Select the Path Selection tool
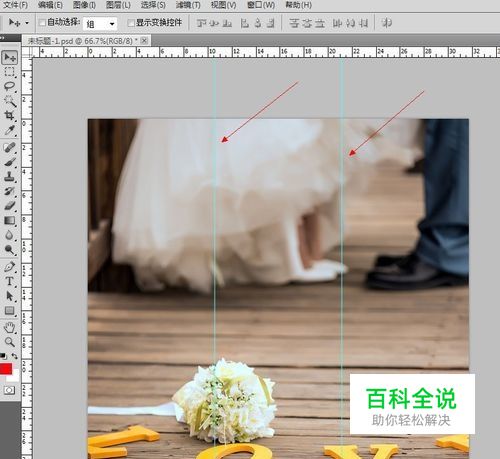Image resolution: width=500 pixels, height=459 pixels. [9, 296]
